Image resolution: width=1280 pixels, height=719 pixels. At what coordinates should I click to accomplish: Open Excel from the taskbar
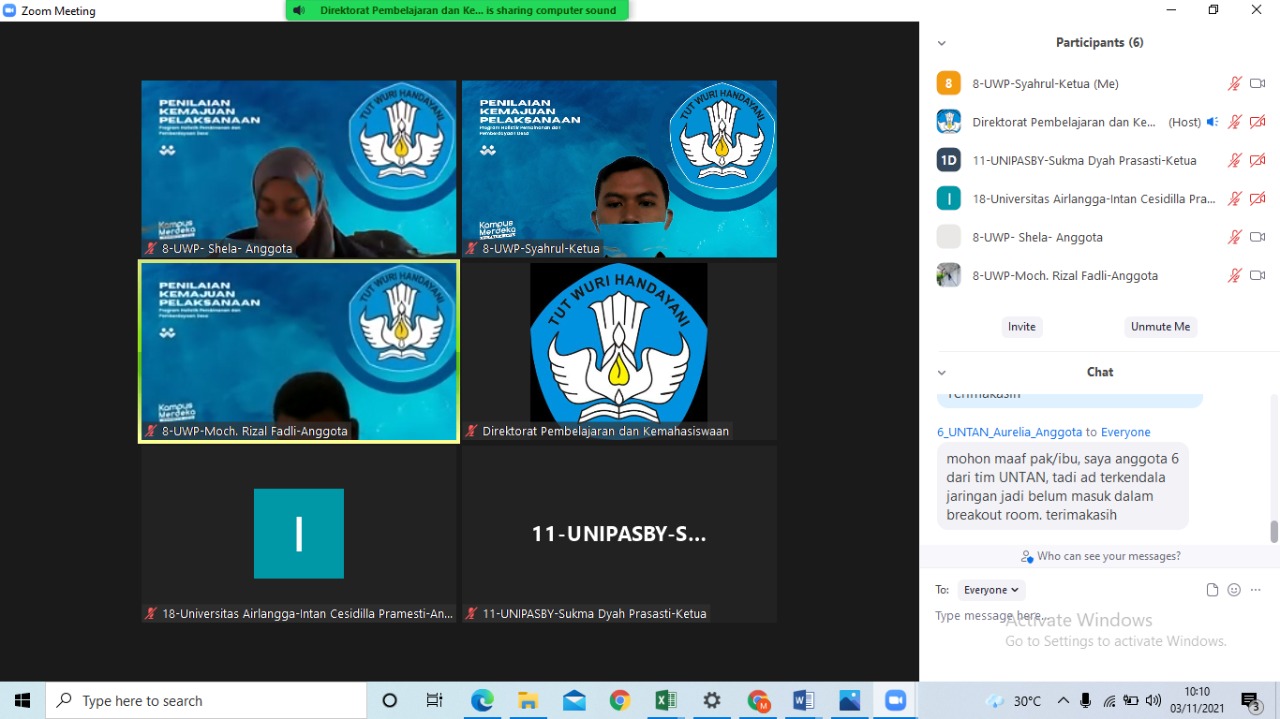click(666, 700)
